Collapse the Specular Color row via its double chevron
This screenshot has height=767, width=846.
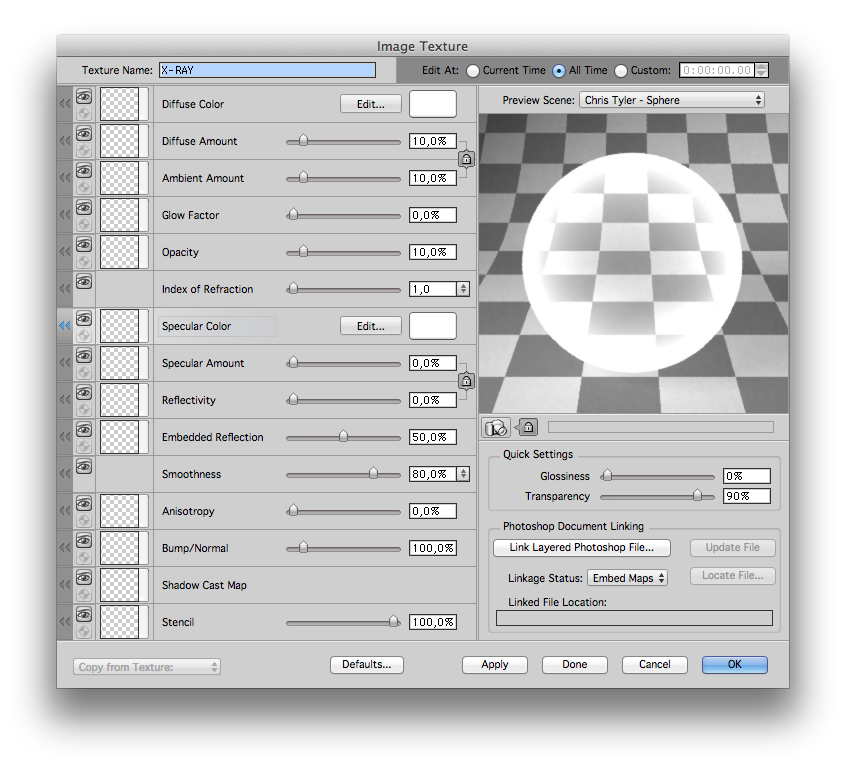(x=64, y=325)
